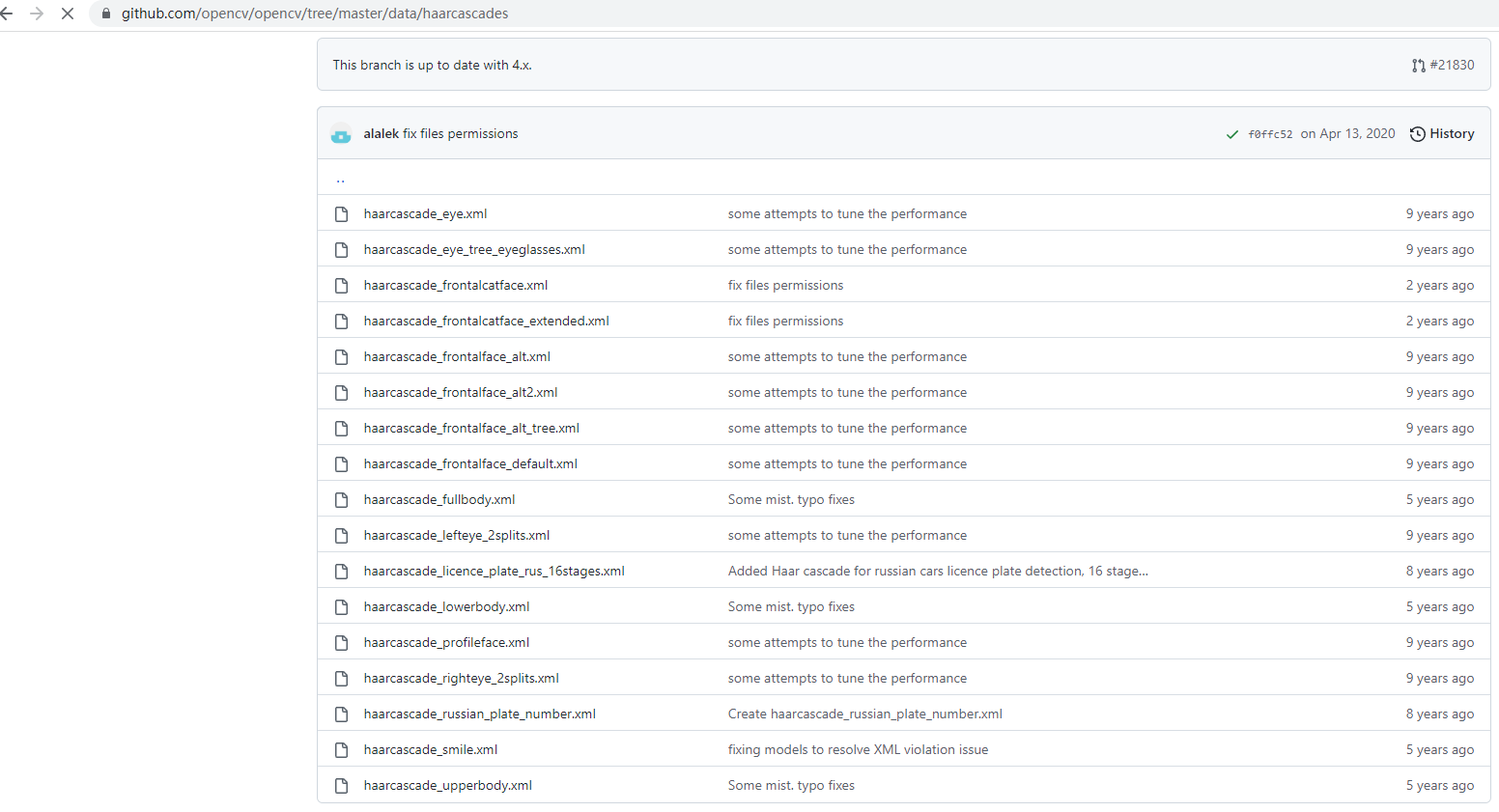This screenshot has height=812, width=1499.
Task: Open 'Create haarcascade_russian_plate_number.xml' commit
Action: (865, 714)
